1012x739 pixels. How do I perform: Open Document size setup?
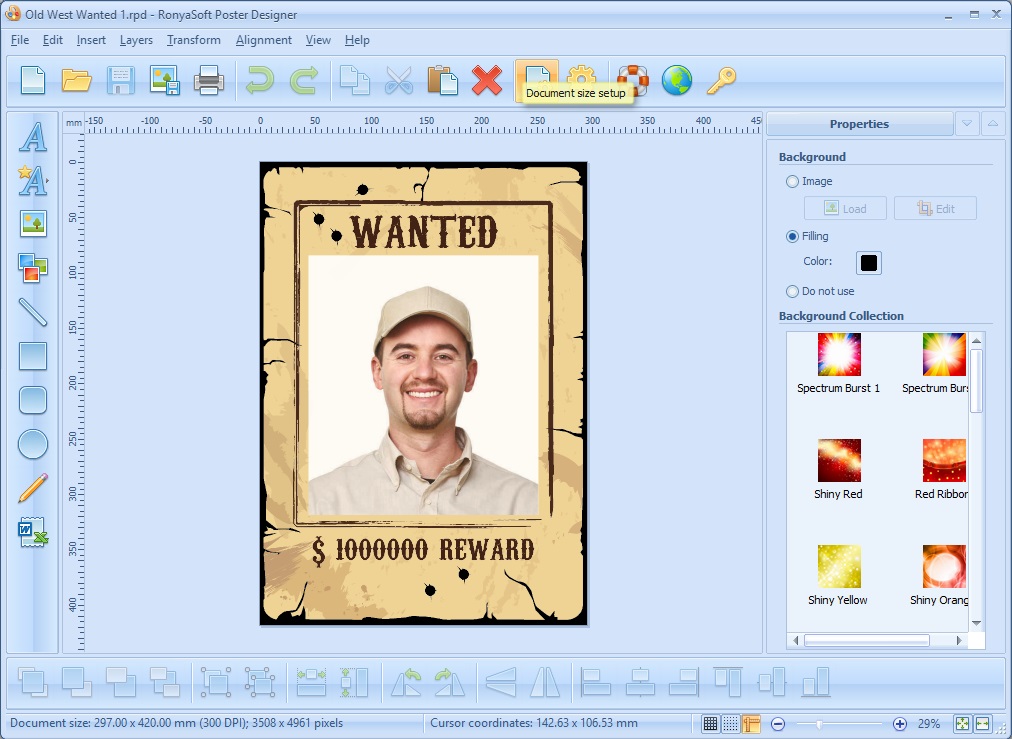point(536,81)
